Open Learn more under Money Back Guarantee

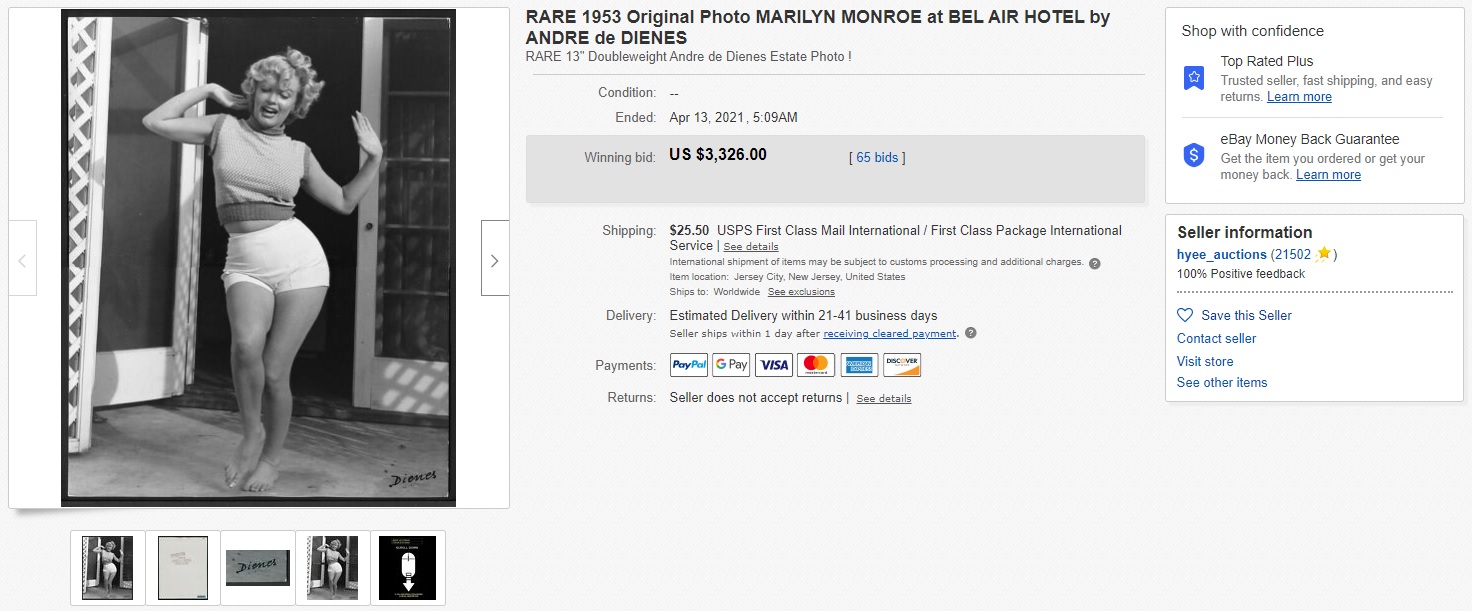pos(1328,175)
